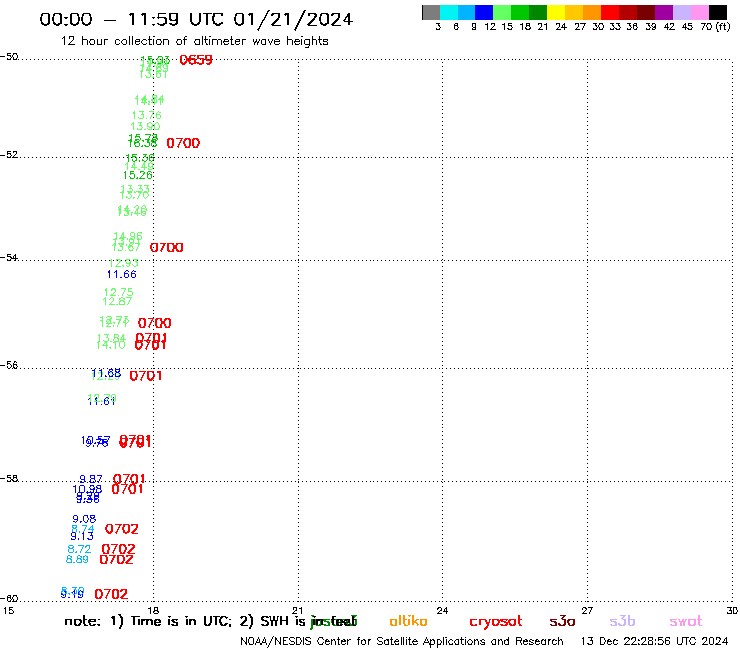
Task: Click the -50 latitude axis label
Action: click(9, 57)
